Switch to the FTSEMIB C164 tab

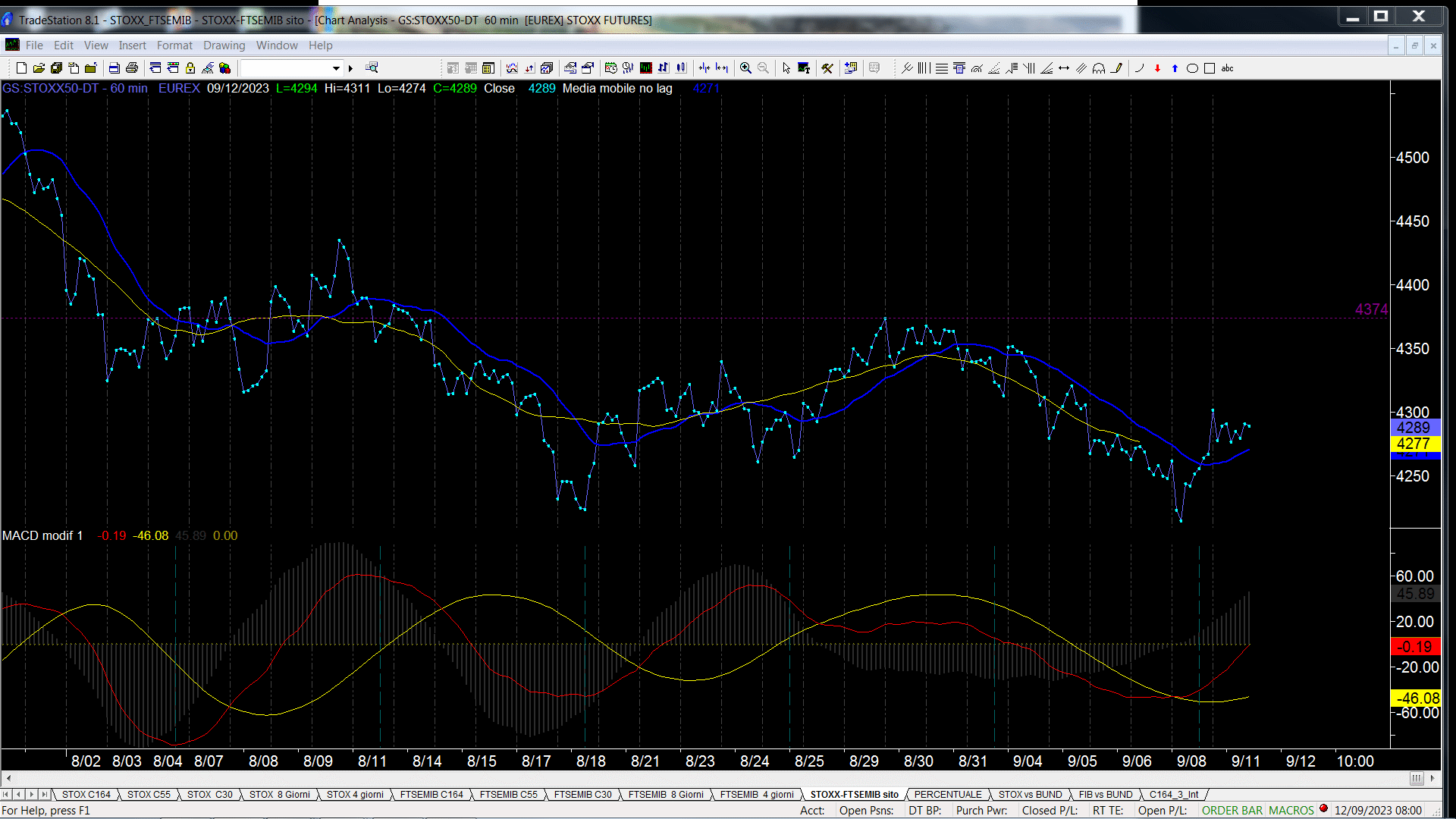pos(431,795)
